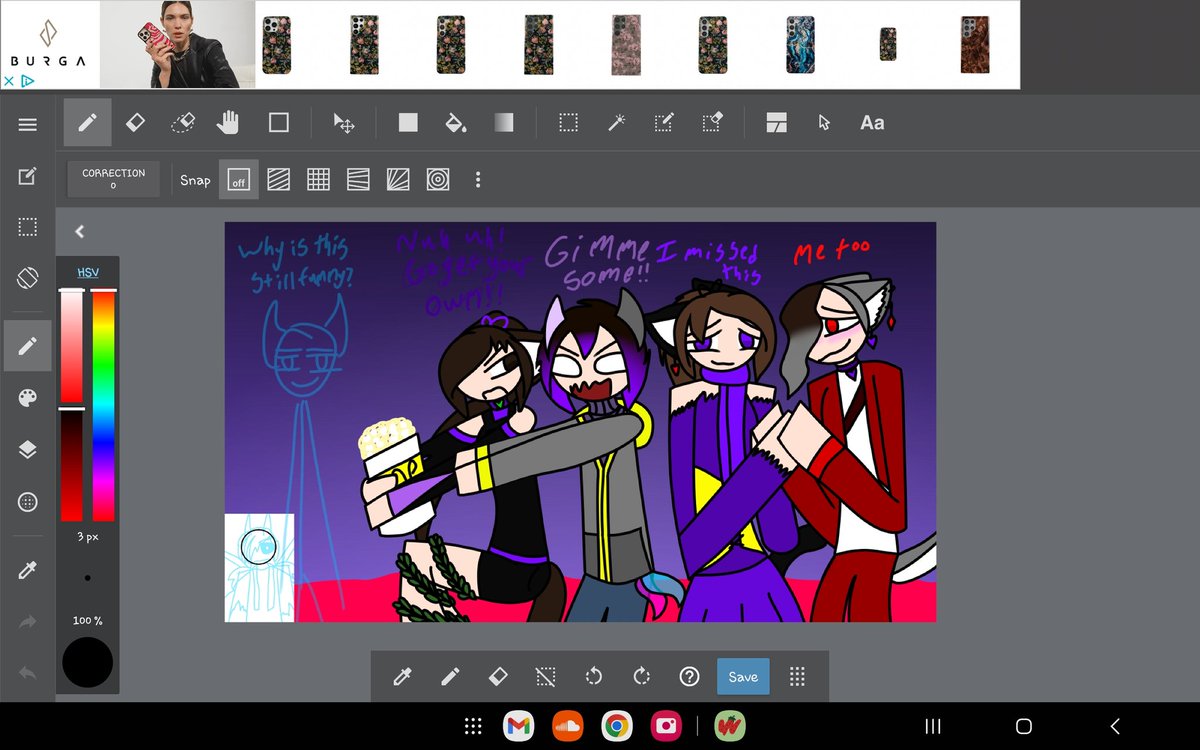Select the rectangle shape tool
The image size is (1200, 750).
(279, 122)
